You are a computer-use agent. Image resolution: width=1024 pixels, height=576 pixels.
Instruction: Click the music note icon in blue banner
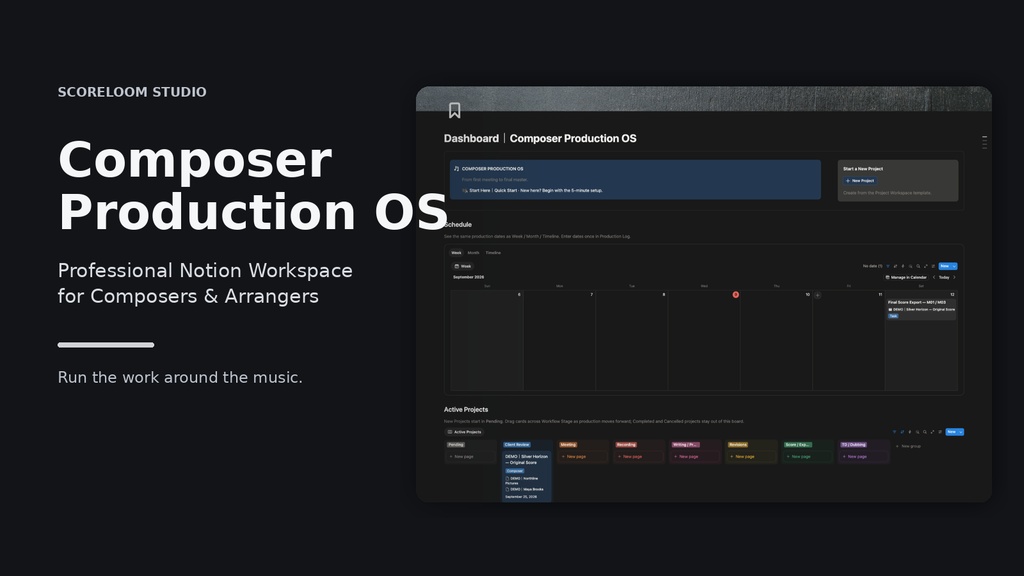click(x=456, y=168)
